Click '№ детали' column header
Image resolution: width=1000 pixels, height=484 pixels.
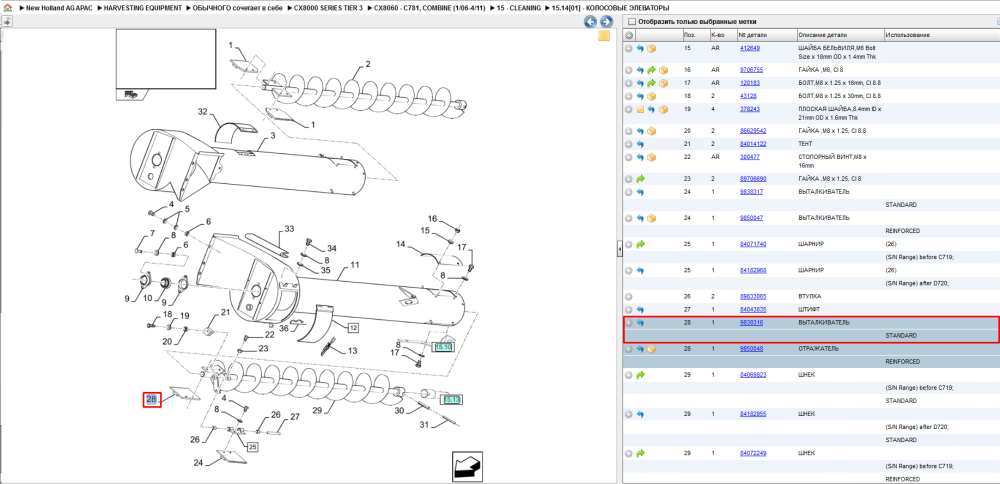767,34
